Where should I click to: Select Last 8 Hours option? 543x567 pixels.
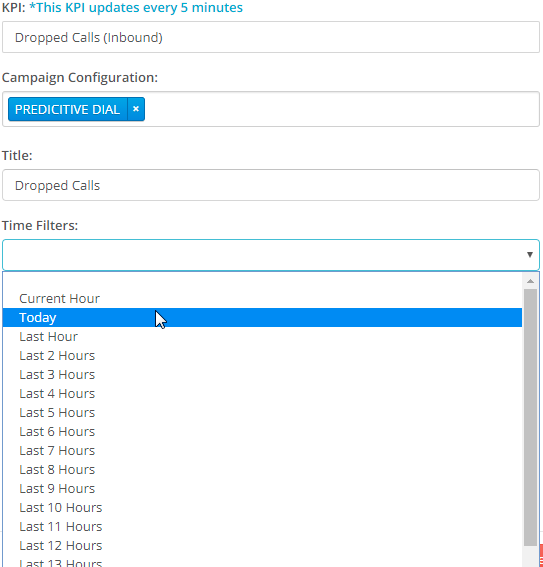pos(262,469)
